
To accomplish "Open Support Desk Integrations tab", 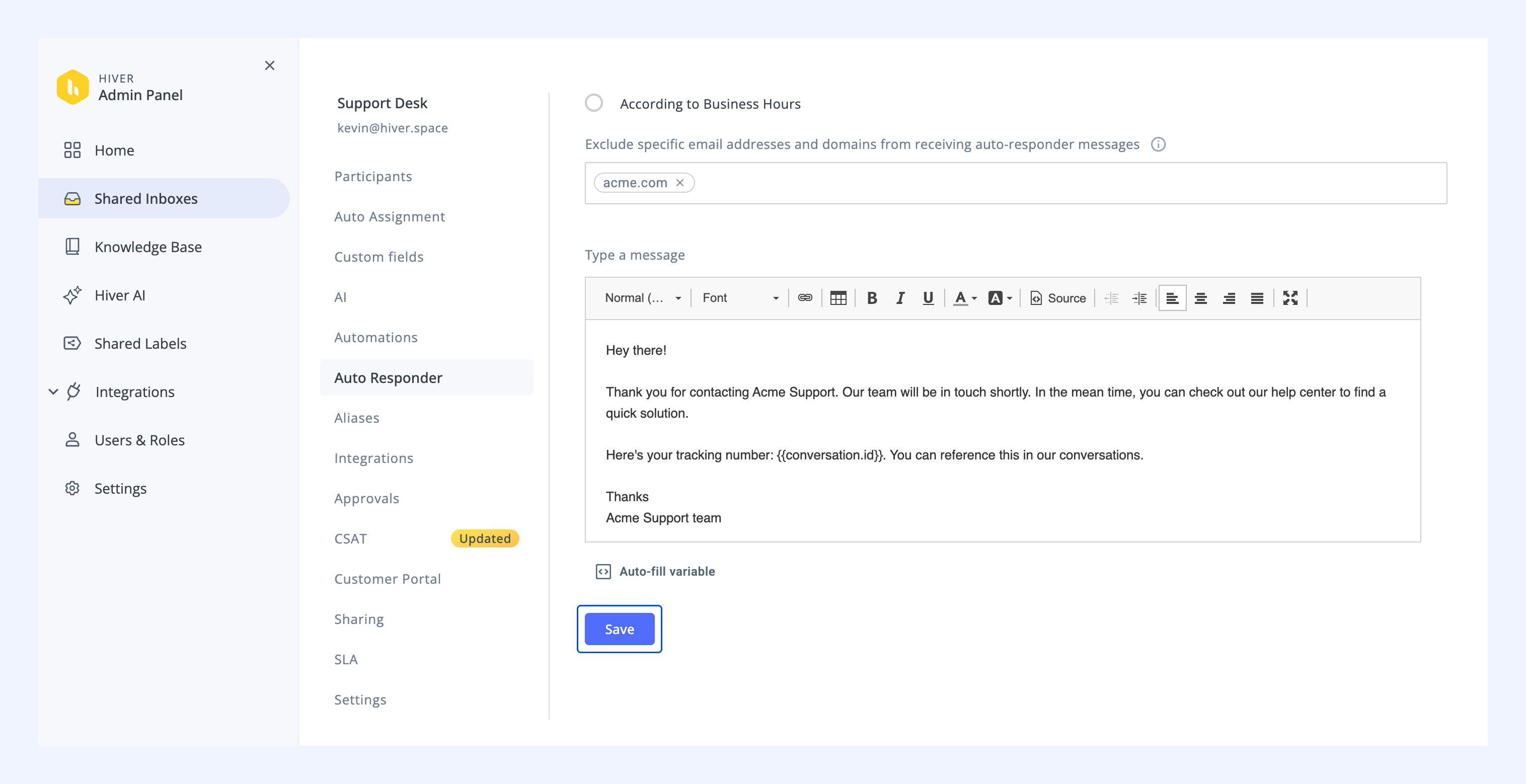I will pos(374,458).
